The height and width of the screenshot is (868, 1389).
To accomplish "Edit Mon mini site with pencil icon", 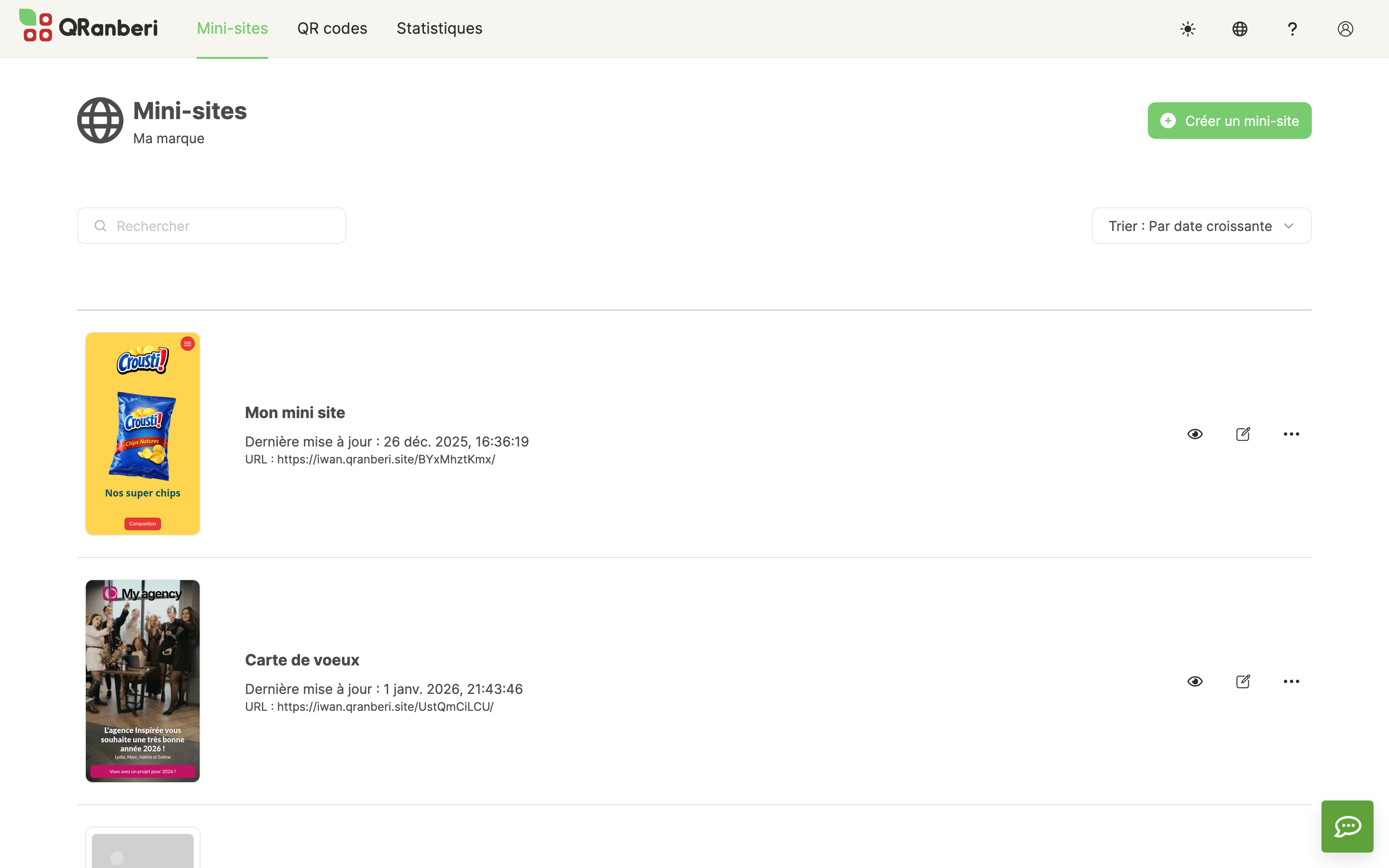I will pos(1243,434).
